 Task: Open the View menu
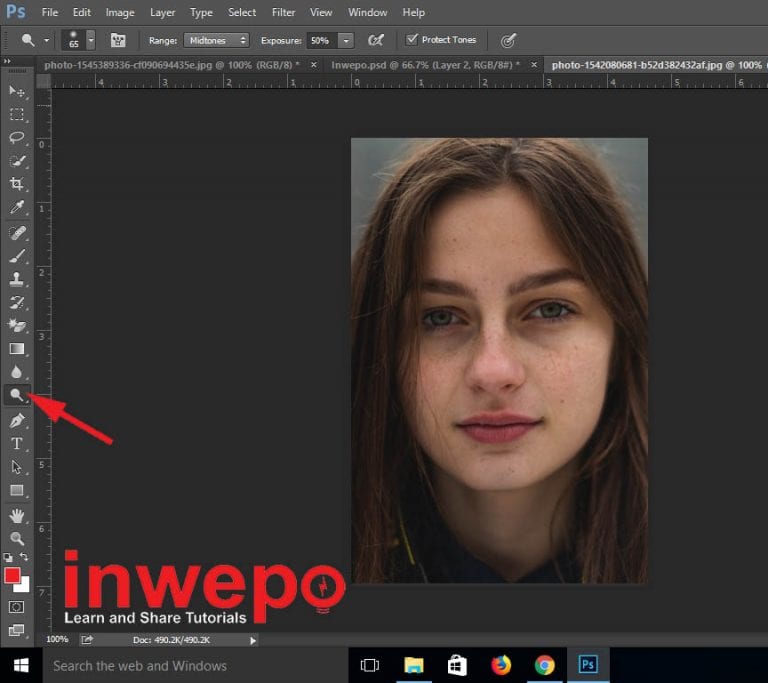pyautogui.click(x=321, y=12)
